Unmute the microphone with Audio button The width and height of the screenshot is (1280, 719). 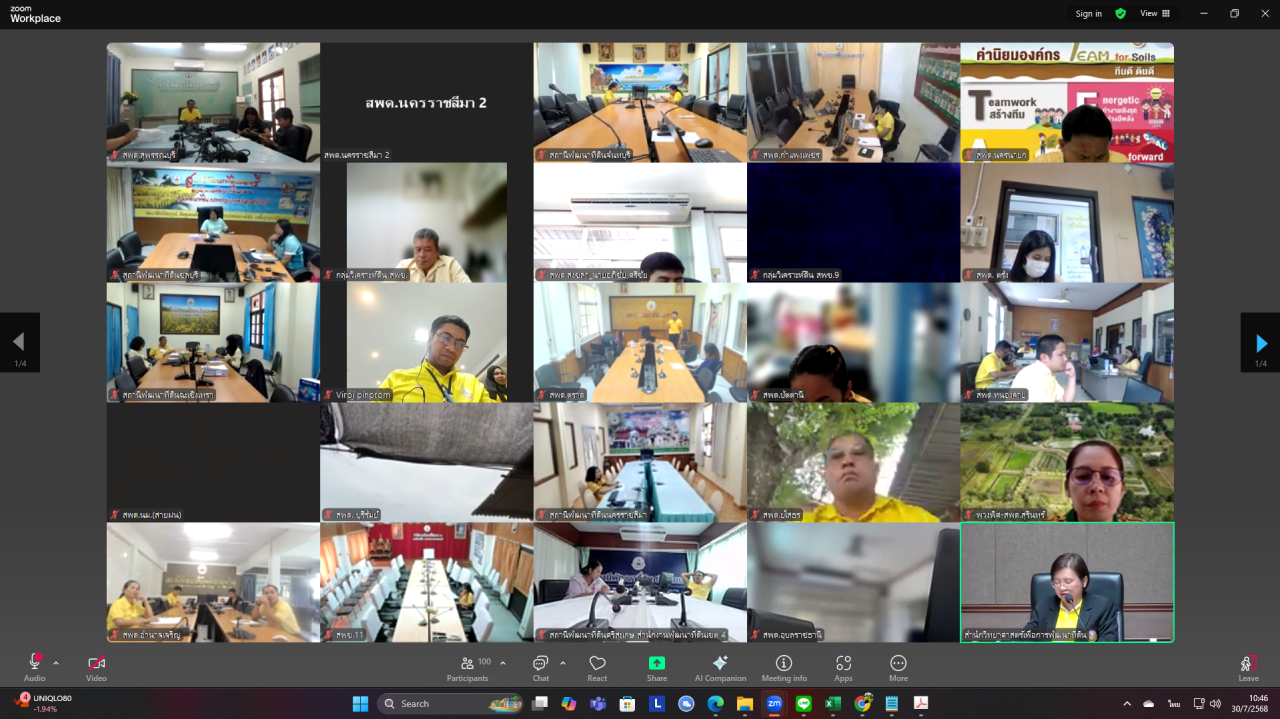click(35, 666)
